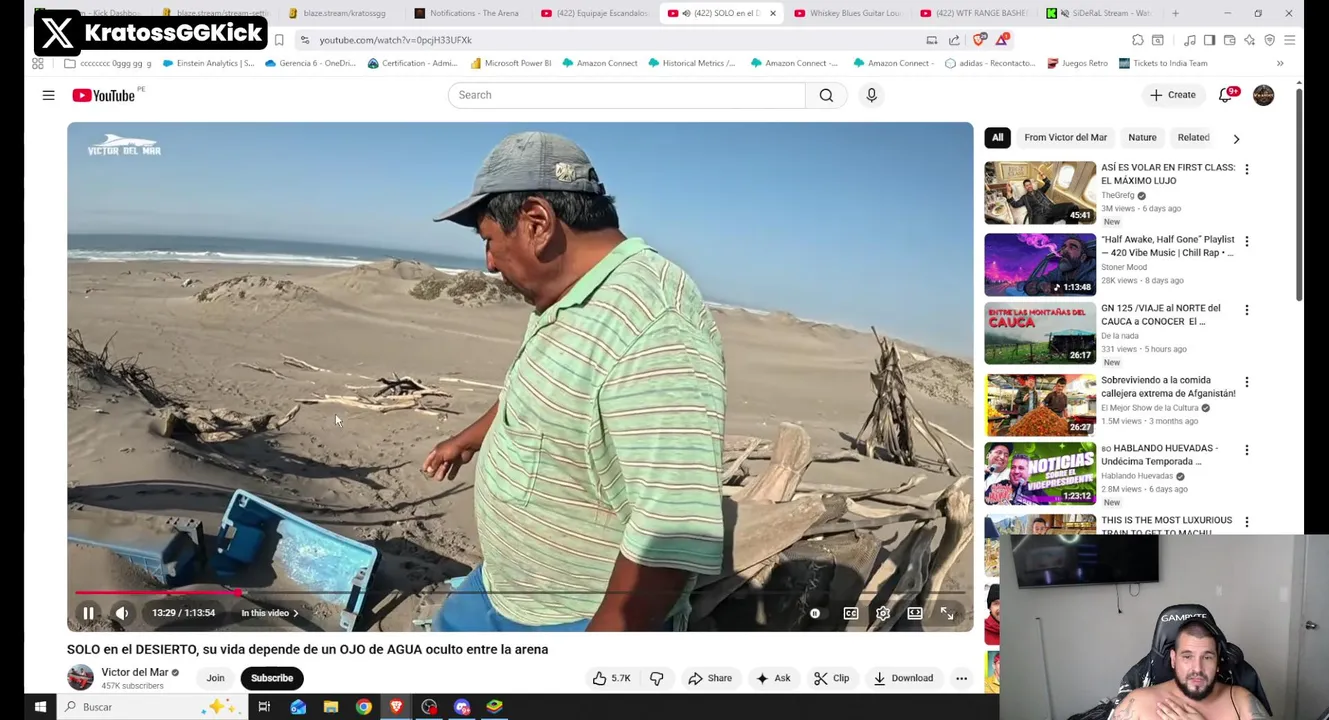Open options for 'Sobreviviendo a la comida' video
Image resolution: width=1329 pixels, height=720 pixels.
(x=1246, y=382)
